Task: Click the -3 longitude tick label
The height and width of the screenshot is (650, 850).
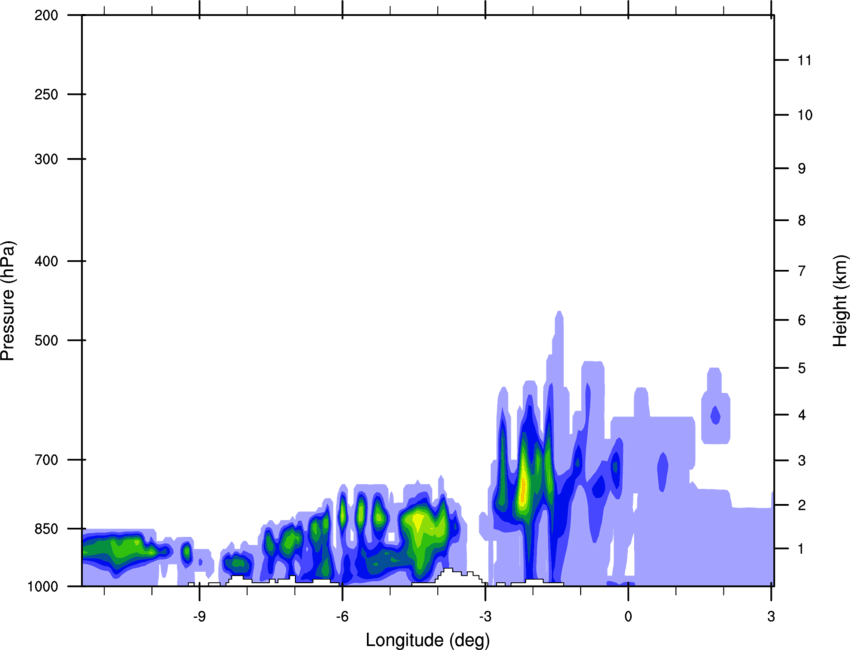Action: (485, 616)
